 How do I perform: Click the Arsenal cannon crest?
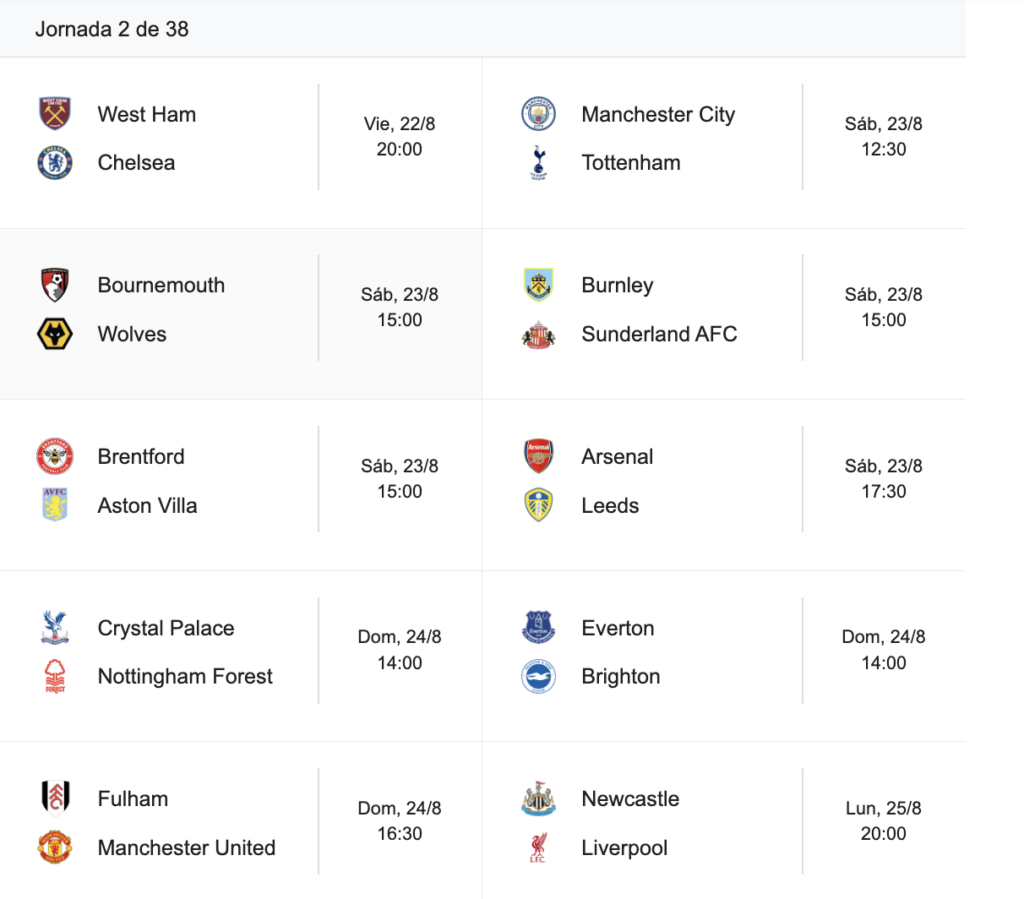tap(539, 456)
